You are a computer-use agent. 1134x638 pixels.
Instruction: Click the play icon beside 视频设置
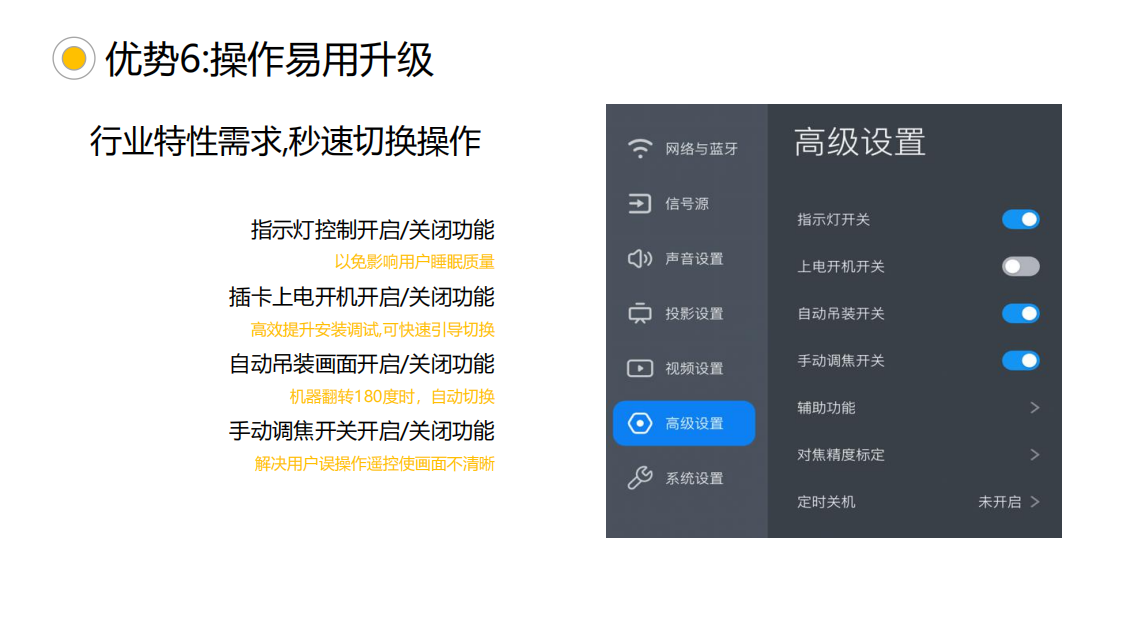tap(639, 368)
